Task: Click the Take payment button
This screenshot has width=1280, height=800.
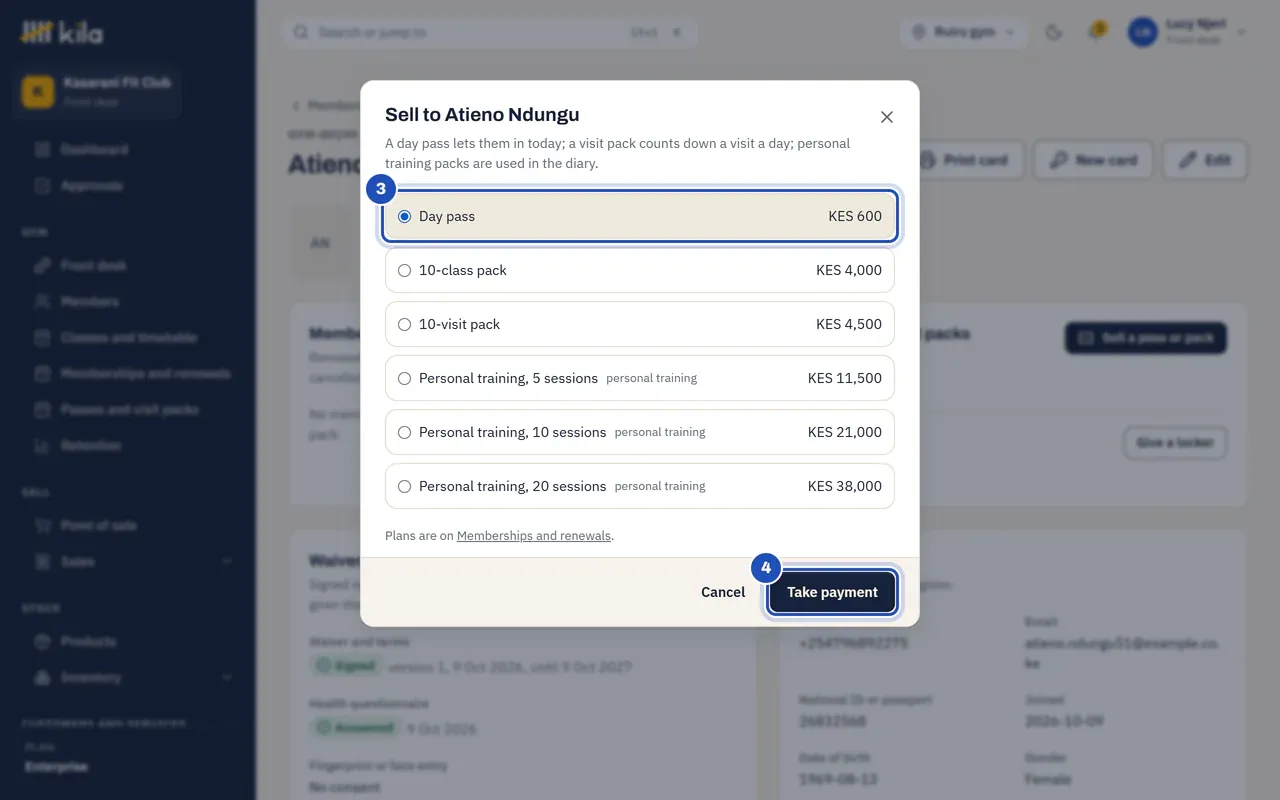Action: pos(832,592)
